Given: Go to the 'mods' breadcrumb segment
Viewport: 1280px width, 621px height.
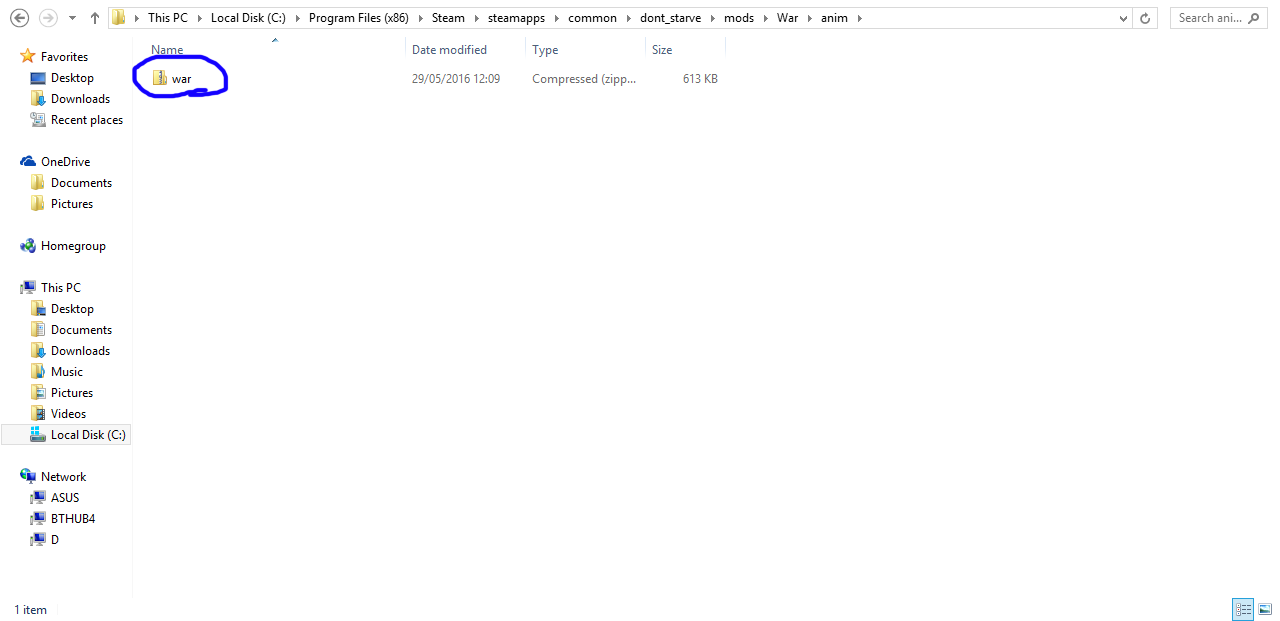Looking at the screenshot, I should (739, 18).
